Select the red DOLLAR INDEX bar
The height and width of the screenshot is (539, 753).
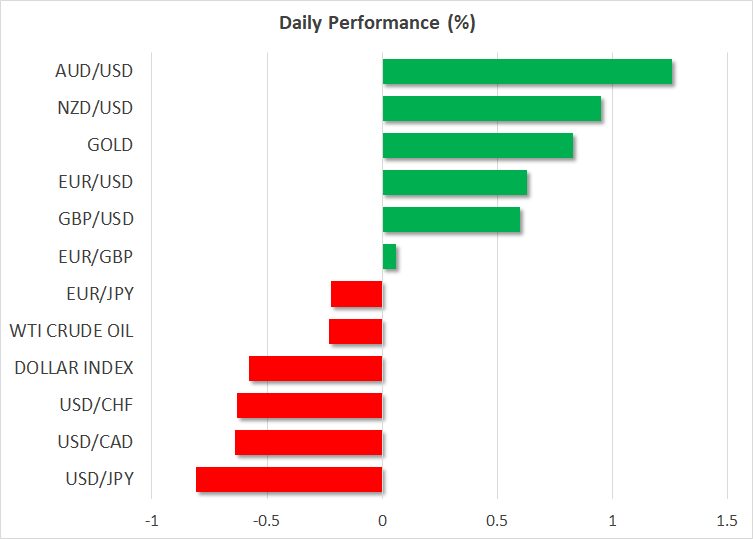pos(316,368)
